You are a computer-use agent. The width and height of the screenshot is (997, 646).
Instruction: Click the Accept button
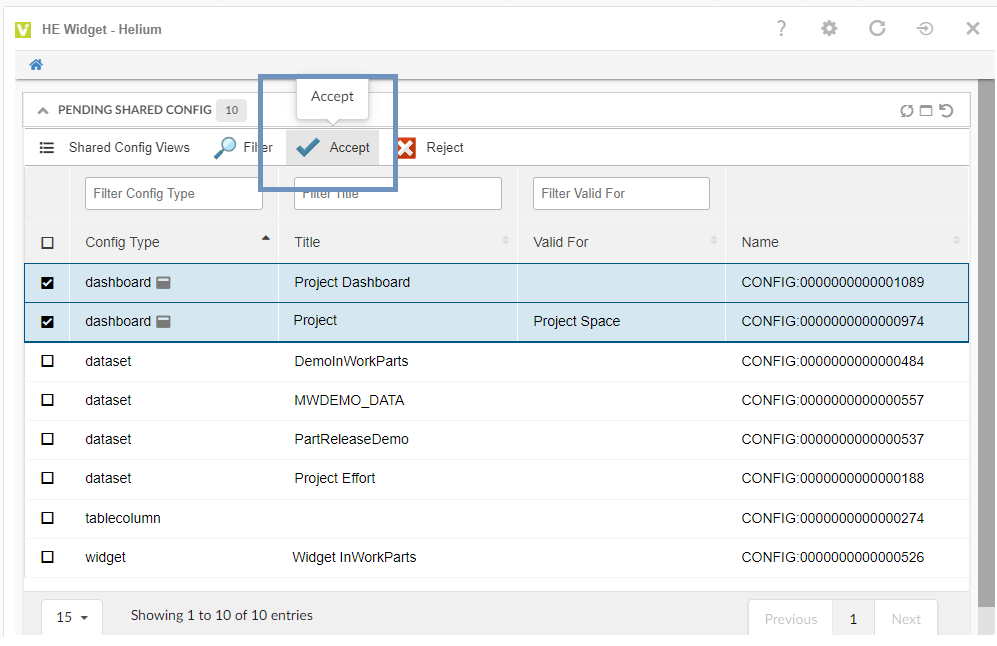tap(334, 148)
